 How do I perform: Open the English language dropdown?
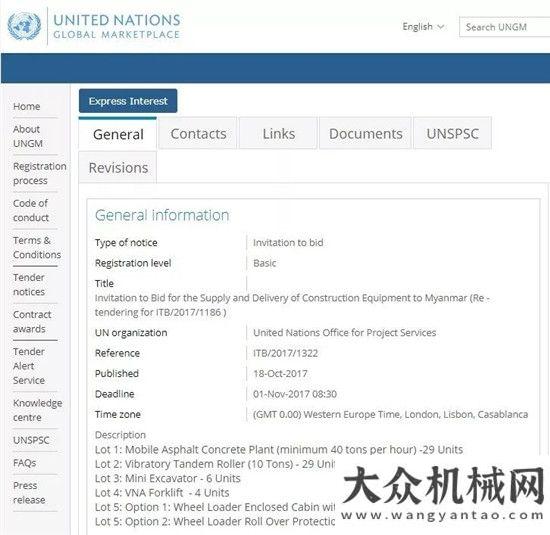coord(423,27)
